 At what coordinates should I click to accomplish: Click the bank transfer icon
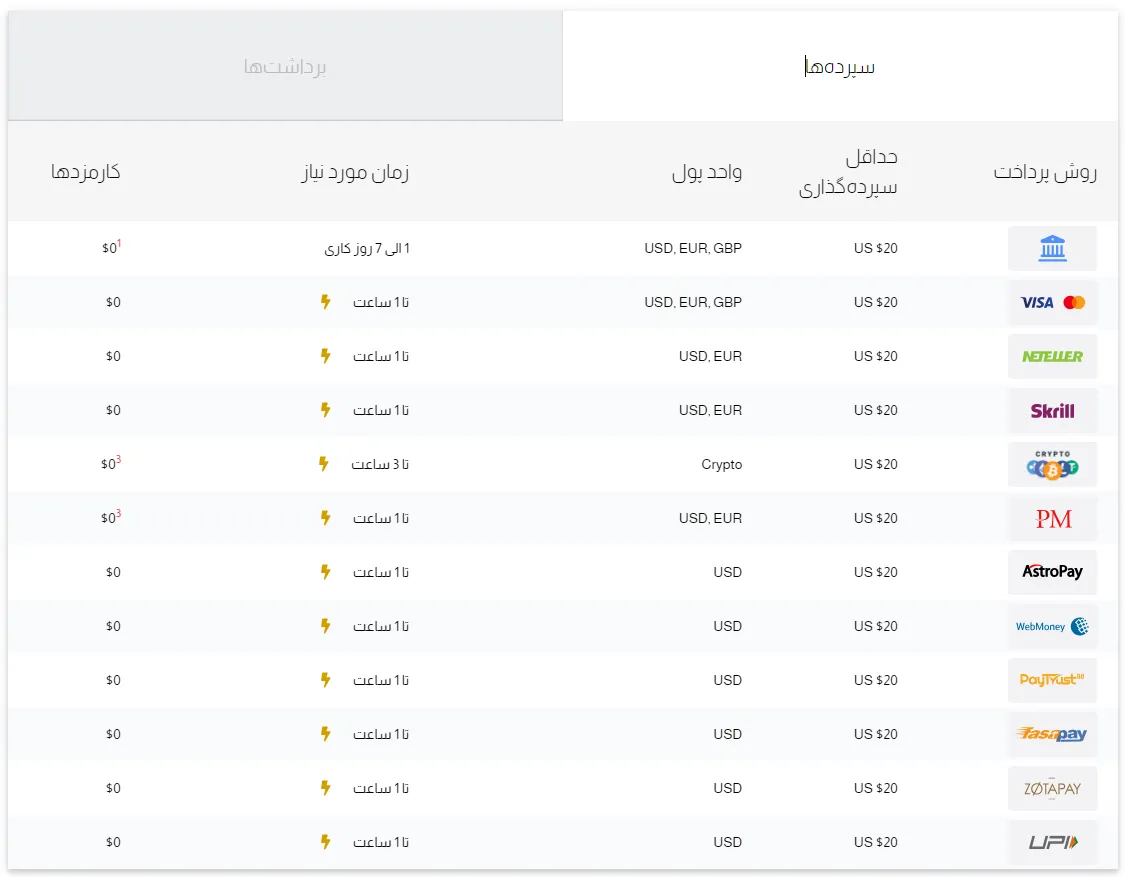tap(1052, 248)
